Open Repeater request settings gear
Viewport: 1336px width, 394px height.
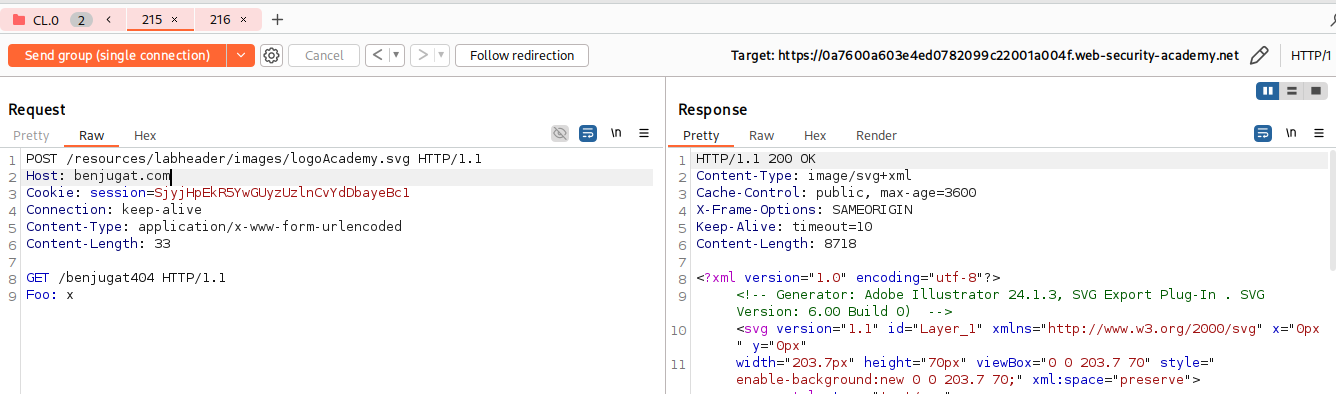coord(271,55)
